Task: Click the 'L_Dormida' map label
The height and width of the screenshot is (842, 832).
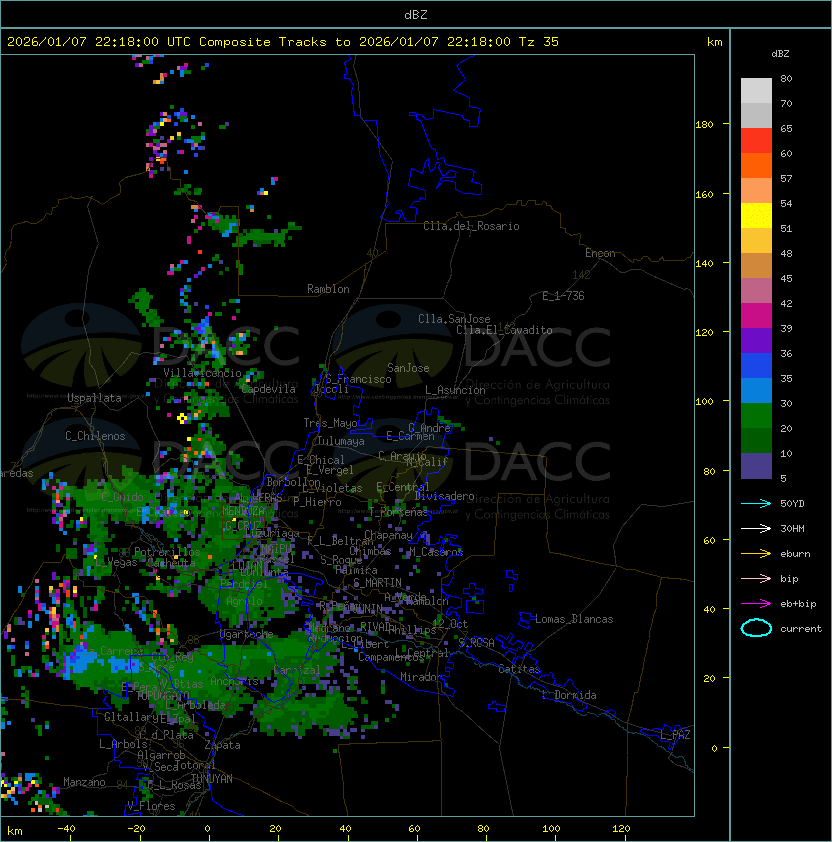Action: click(569, 695)
